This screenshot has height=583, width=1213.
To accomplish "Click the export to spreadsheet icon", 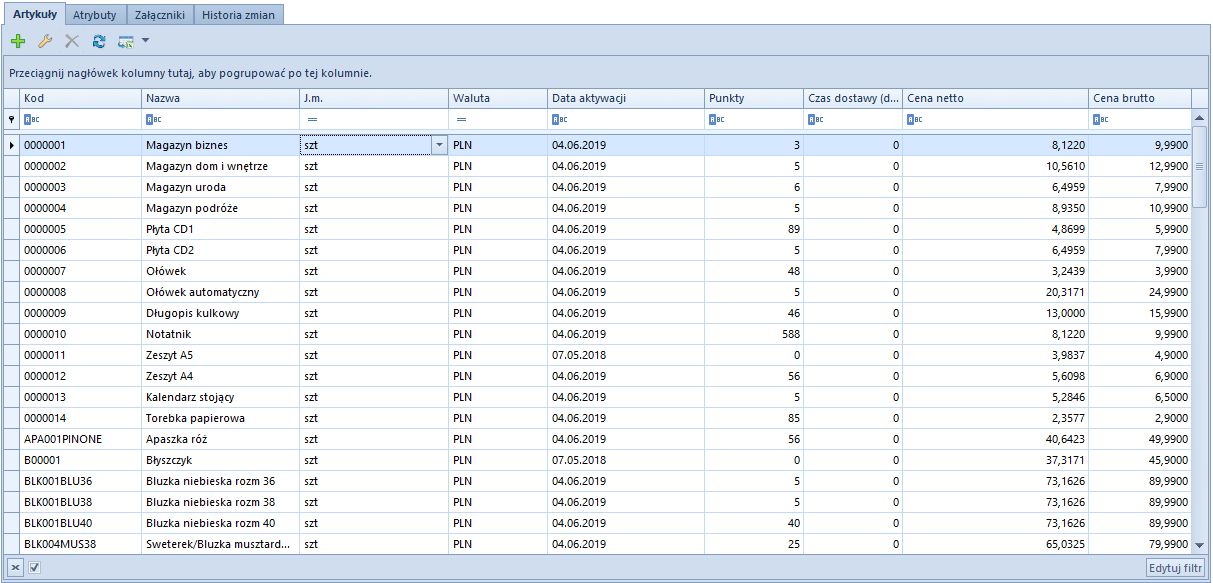I will pos(126,42).
